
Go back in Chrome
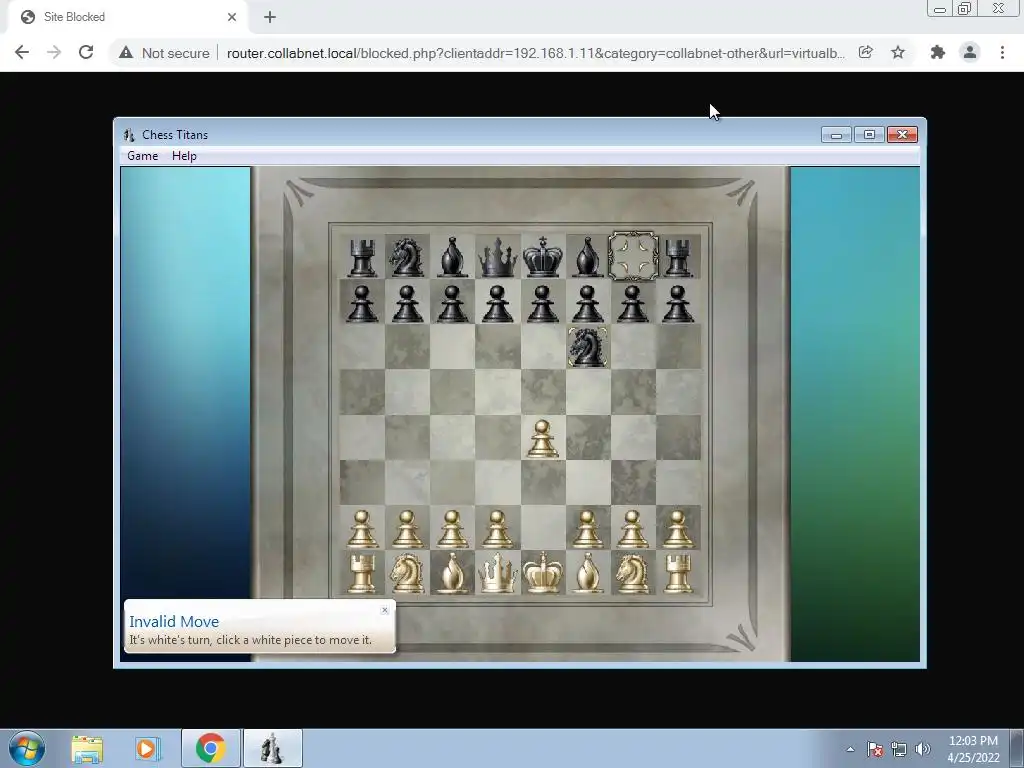[22, 52]
